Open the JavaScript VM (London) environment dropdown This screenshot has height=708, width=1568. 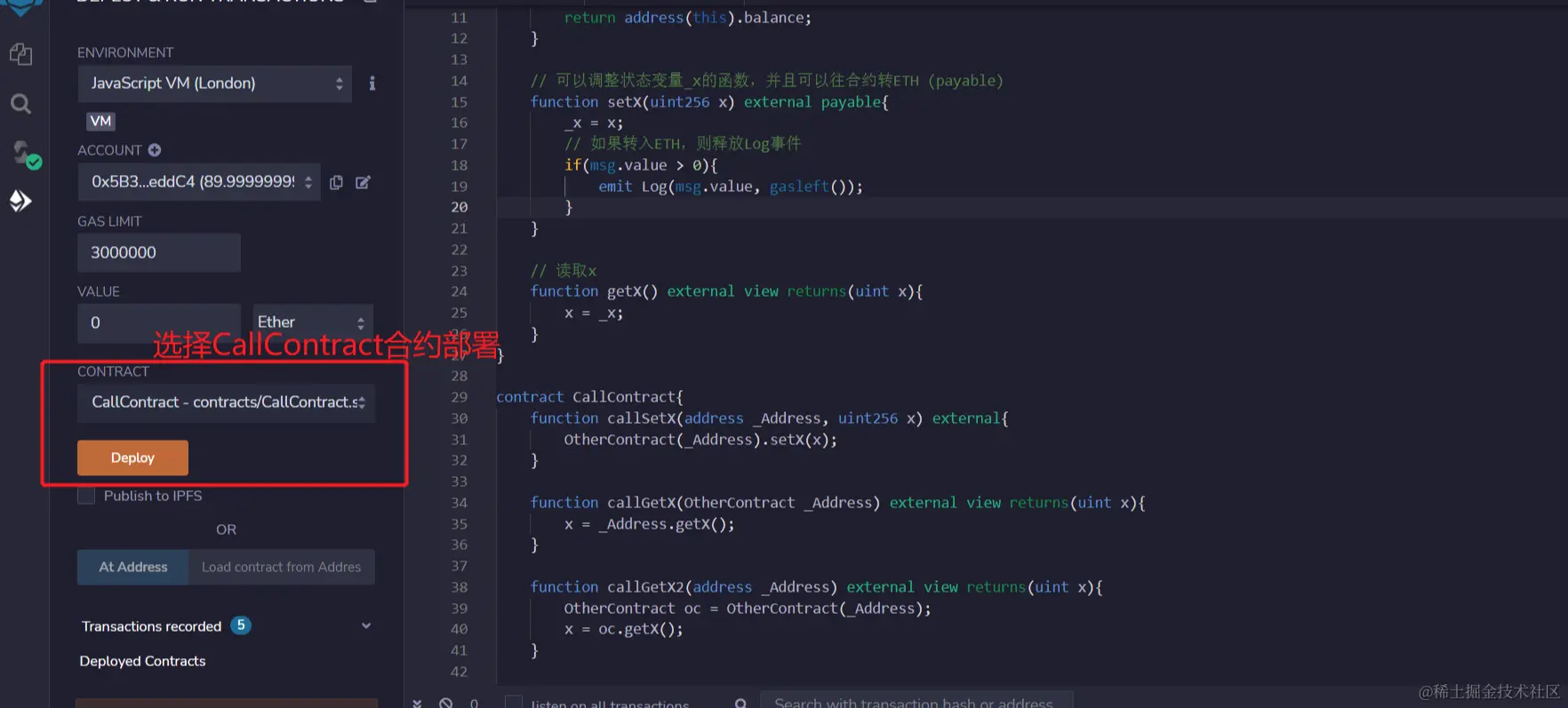(x=214, y=84)
